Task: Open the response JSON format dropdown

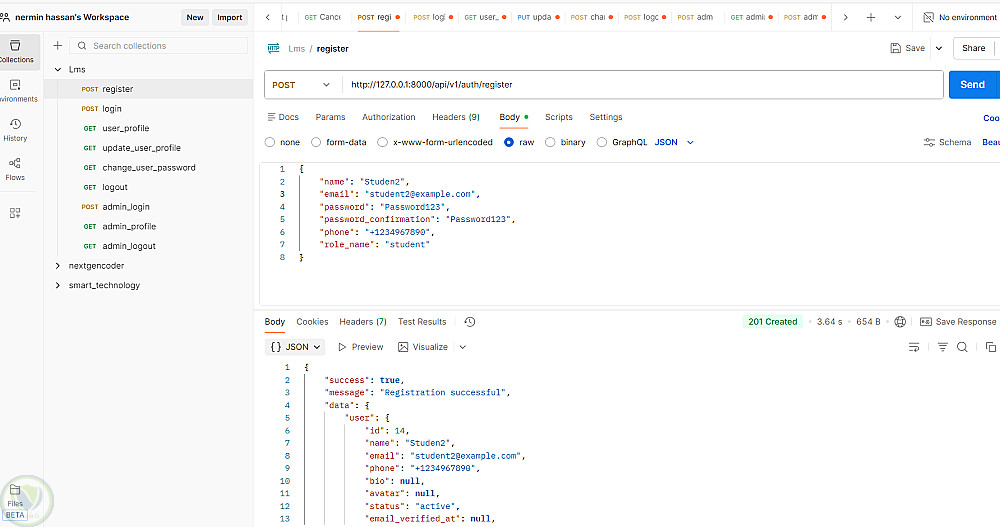Action: point(295,347)
